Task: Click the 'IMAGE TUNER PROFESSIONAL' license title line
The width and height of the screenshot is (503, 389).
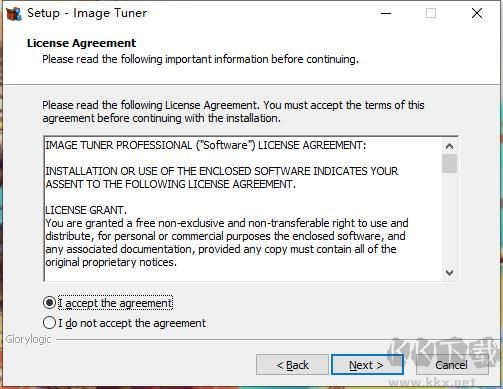Action: [206, 145]
